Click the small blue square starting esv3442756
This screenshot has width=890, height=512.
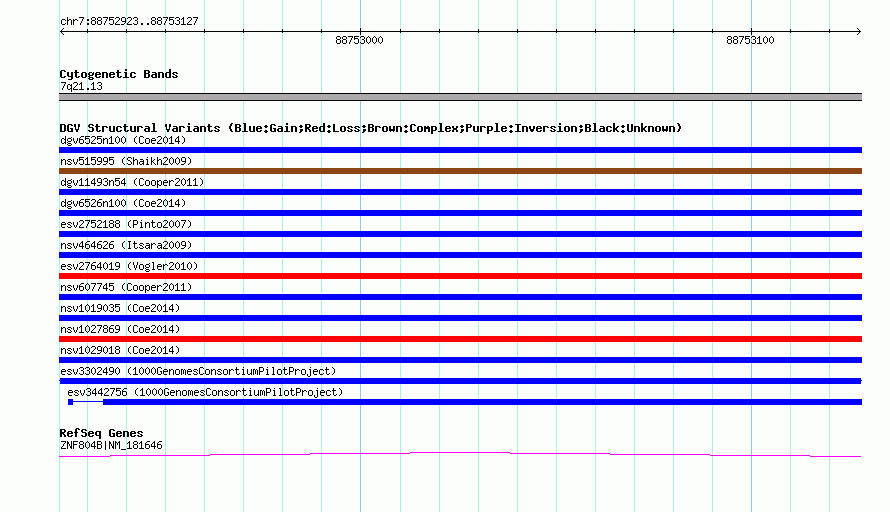point(70,402)
